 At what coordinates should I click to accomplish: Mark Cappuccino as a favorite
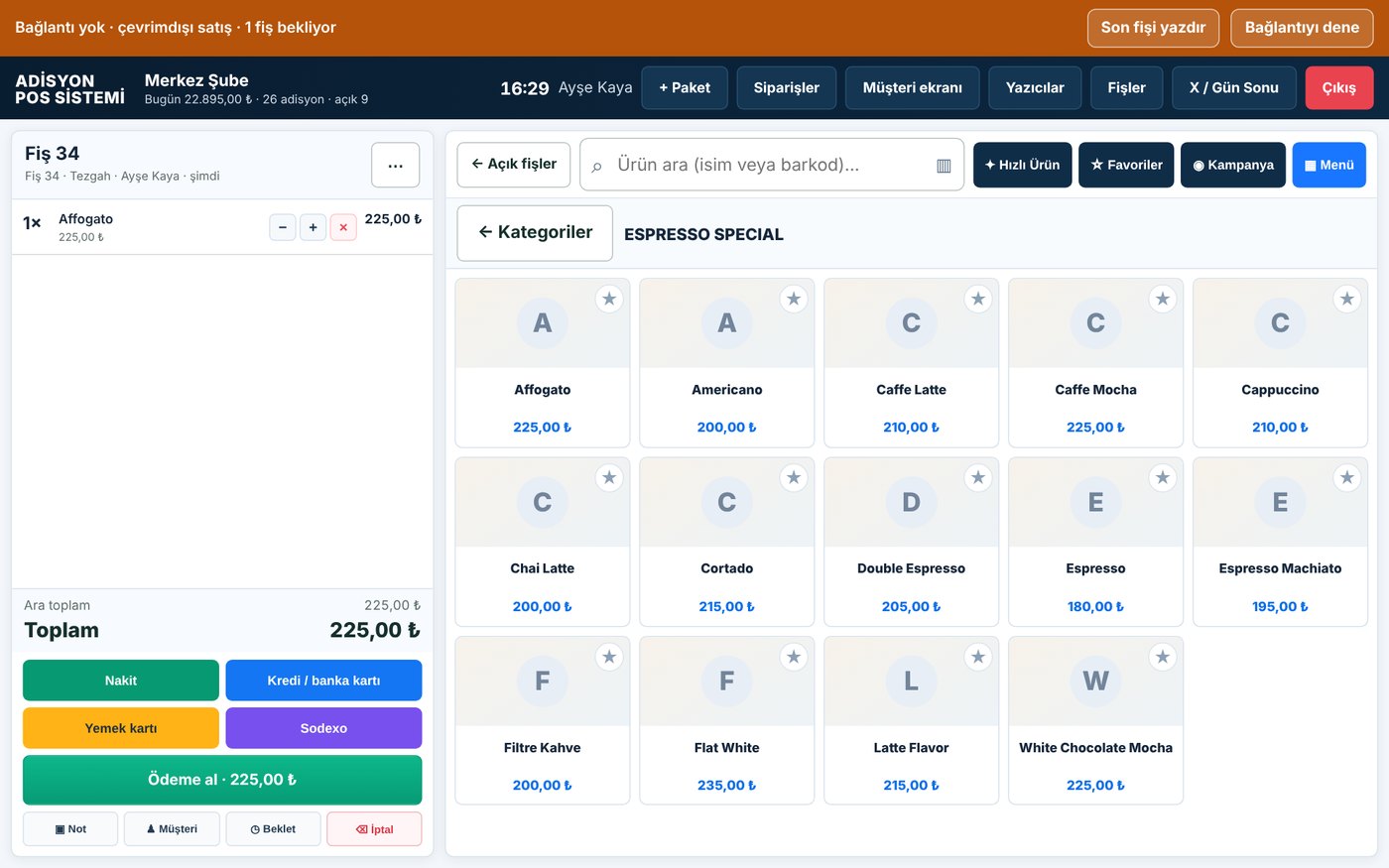point(1347,299)
